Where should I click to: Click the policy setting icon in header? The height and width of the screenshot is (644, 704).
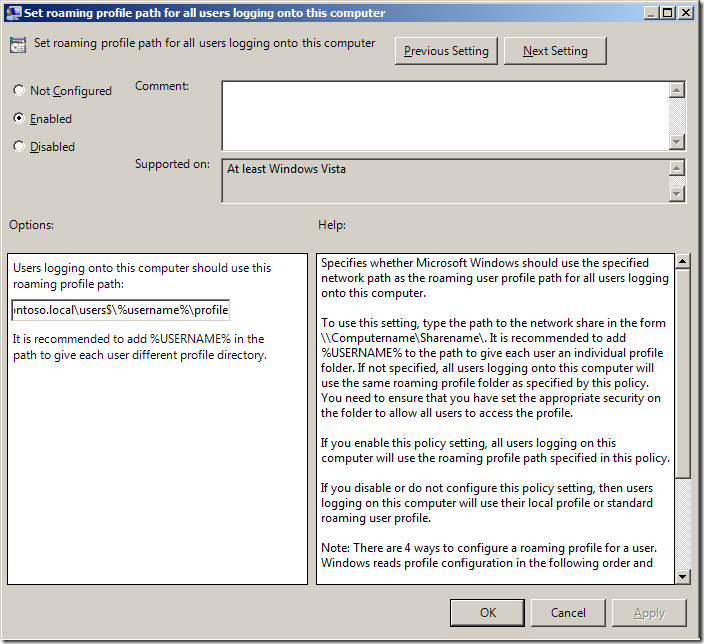pos(18,45)
